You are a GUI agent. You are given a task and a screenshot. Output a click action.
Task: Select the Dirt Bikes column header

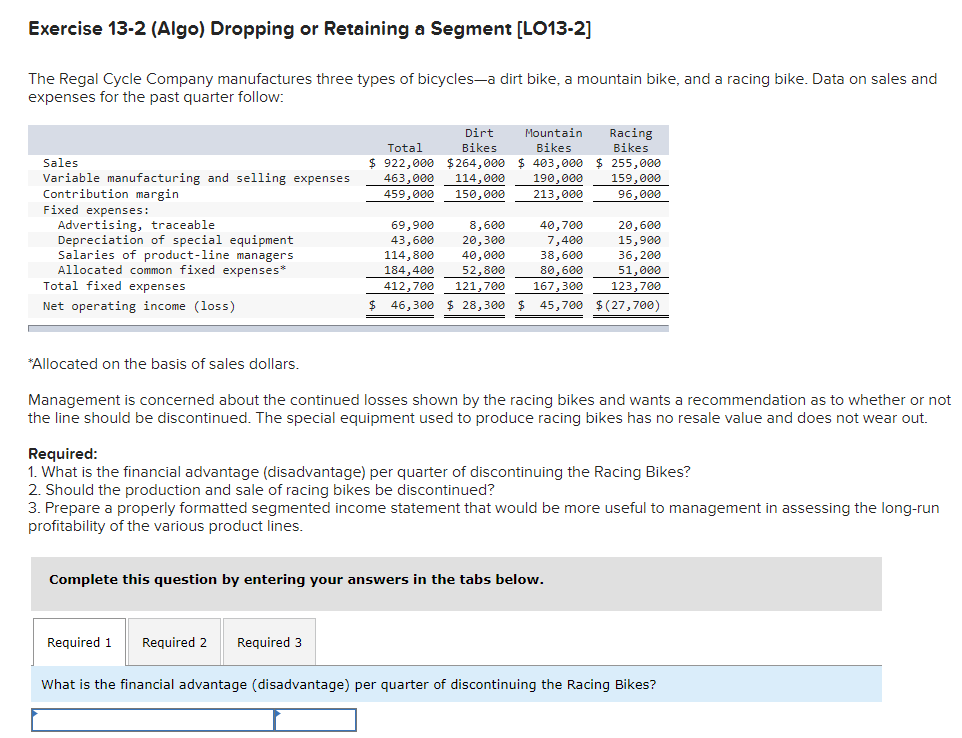pos(478,139)
